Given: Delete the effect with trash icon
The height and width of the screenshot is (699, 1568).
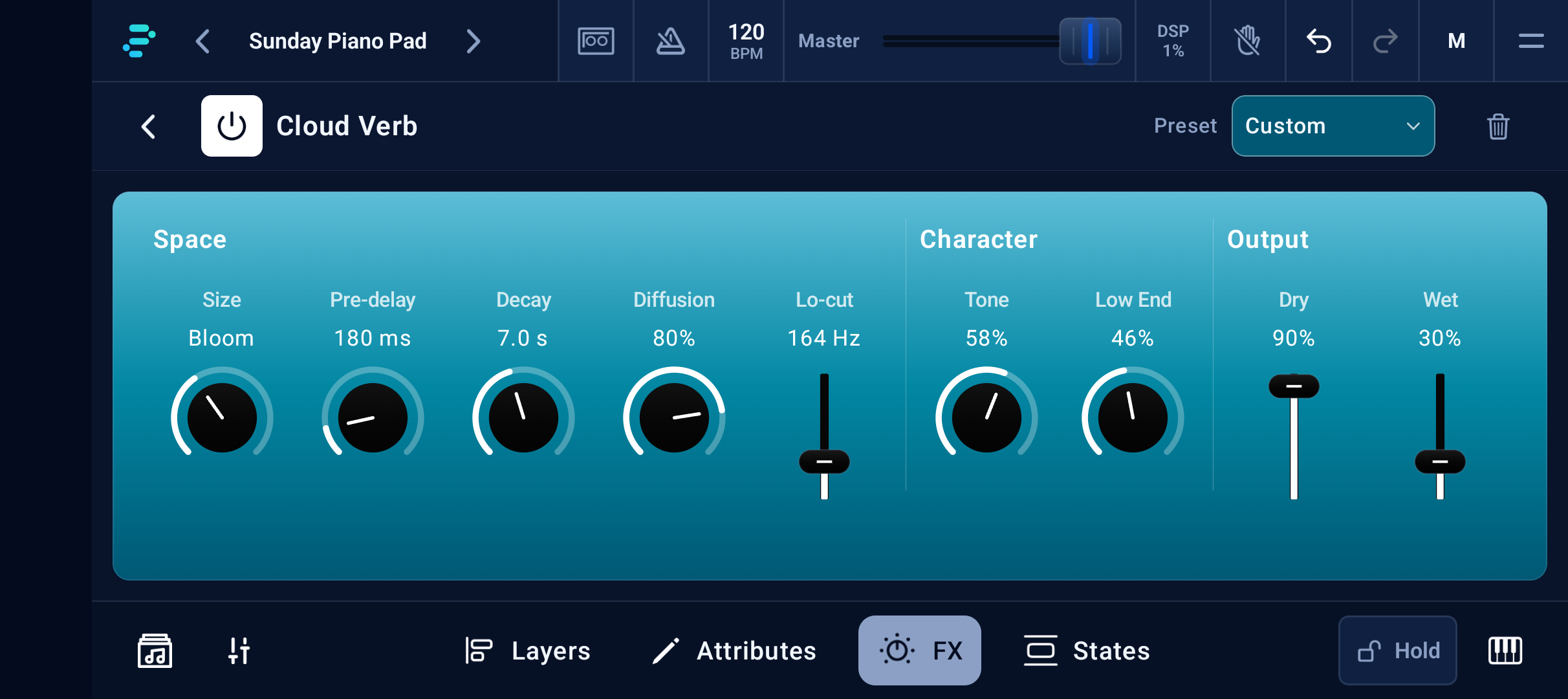Looking at the screenshot, I should click(x=1497, y=126).
